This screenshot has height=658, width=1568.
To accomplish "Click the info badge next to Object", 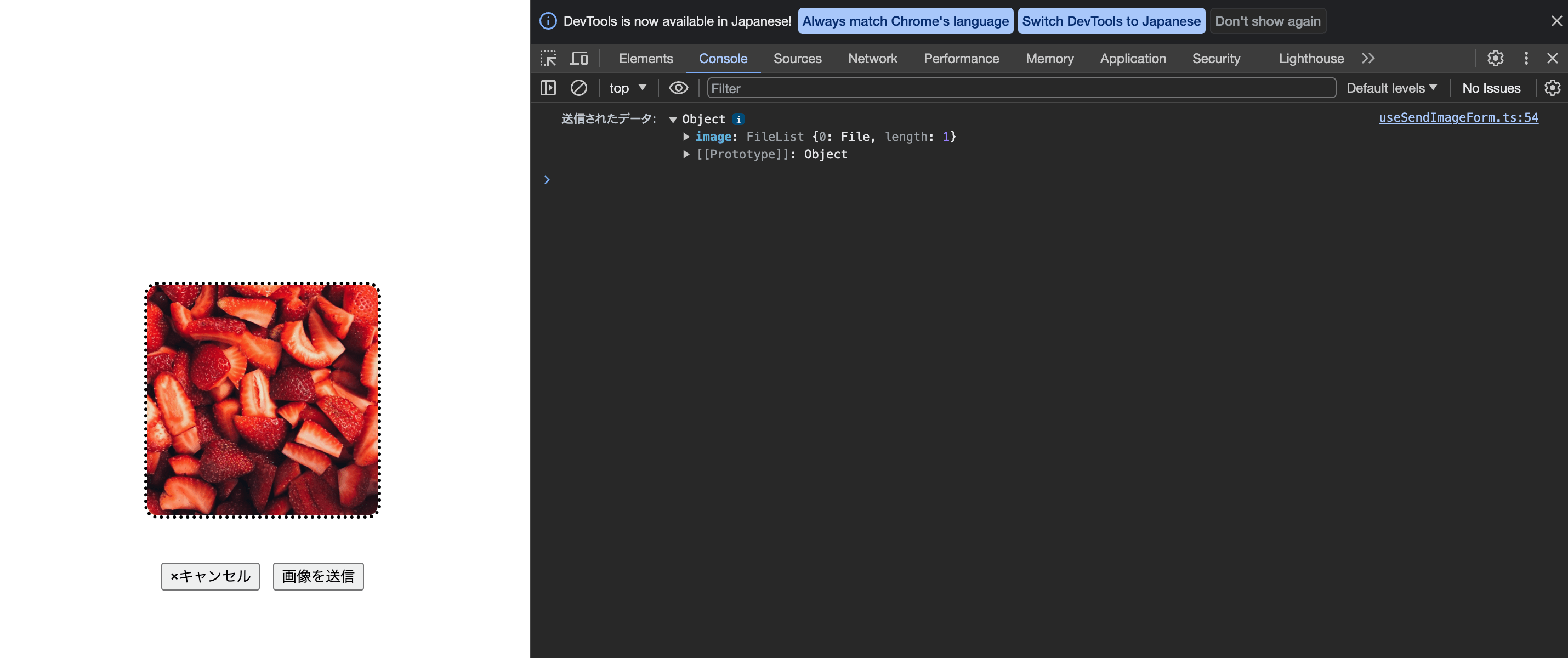I will tap(738, 120).
